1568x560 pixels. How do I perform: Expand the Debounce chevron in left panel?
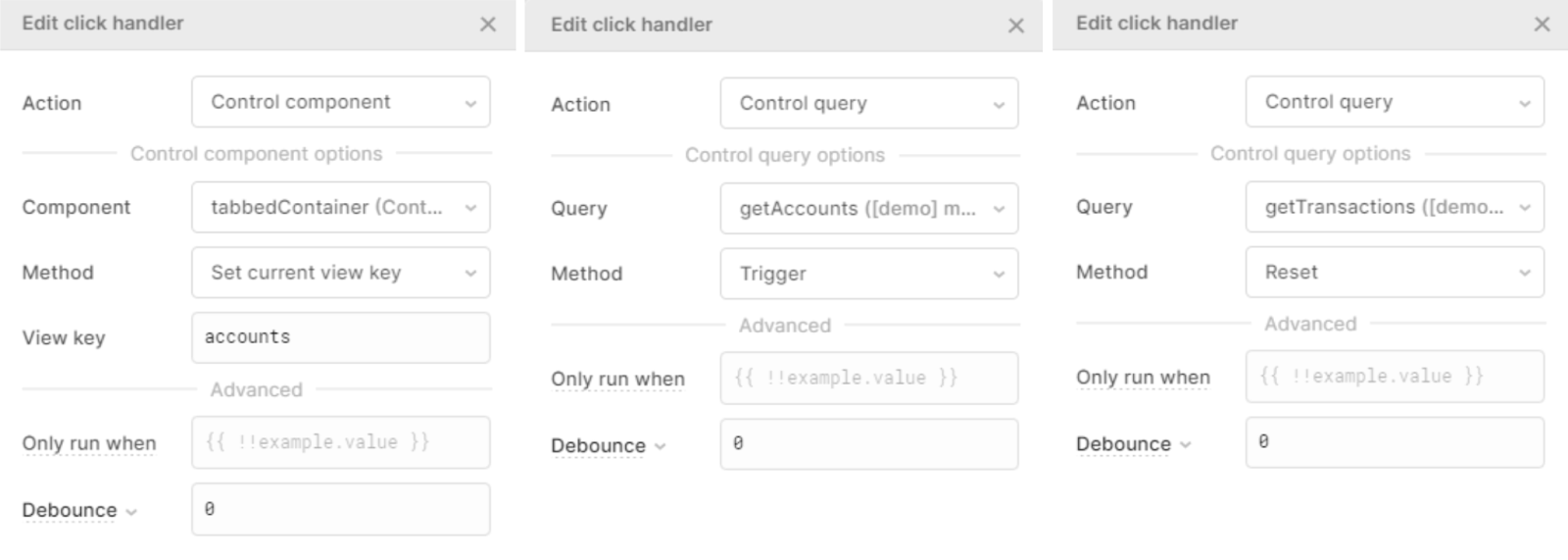(131, 512)
